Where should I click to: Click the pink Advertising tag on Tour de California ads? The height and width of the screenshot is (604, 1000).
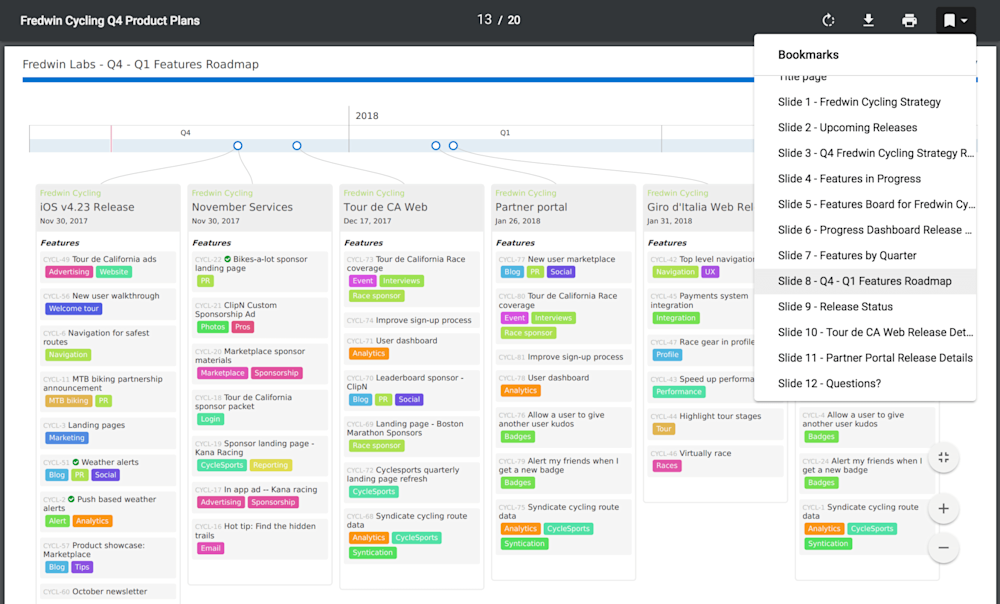point(69,271)
